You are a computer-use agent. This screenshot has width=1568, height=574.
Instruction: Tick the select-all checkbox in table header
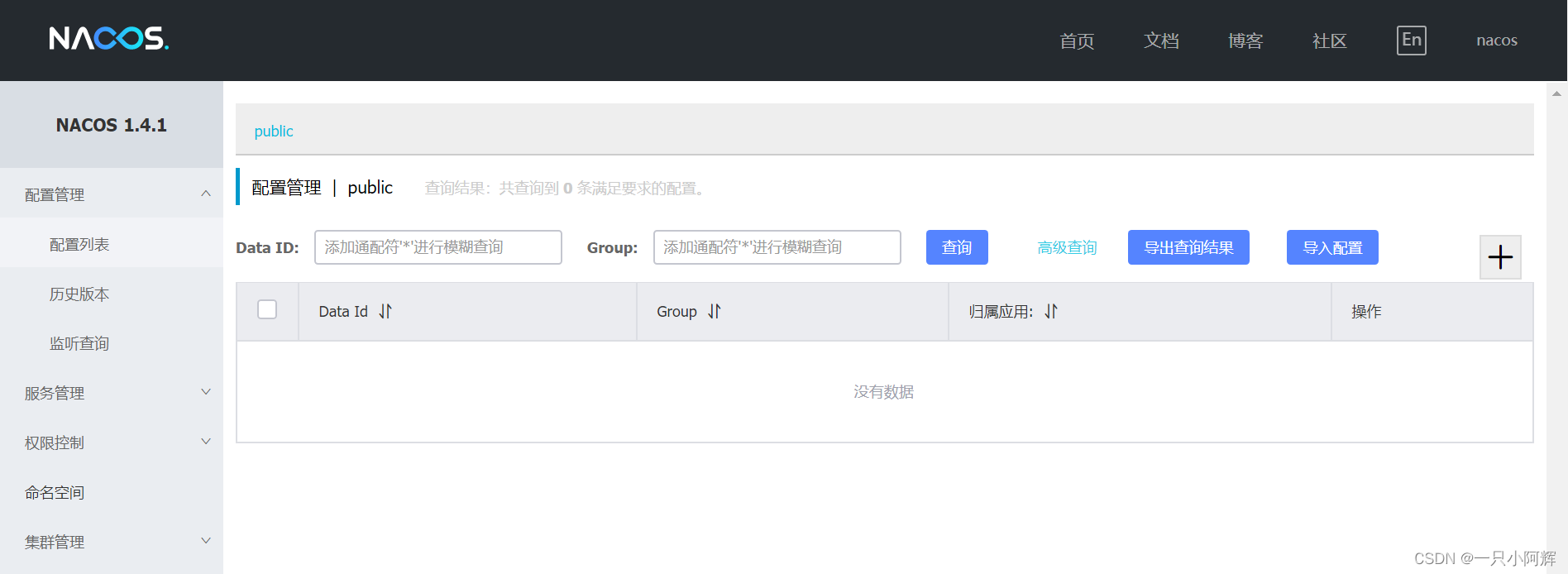click(267, 309)
